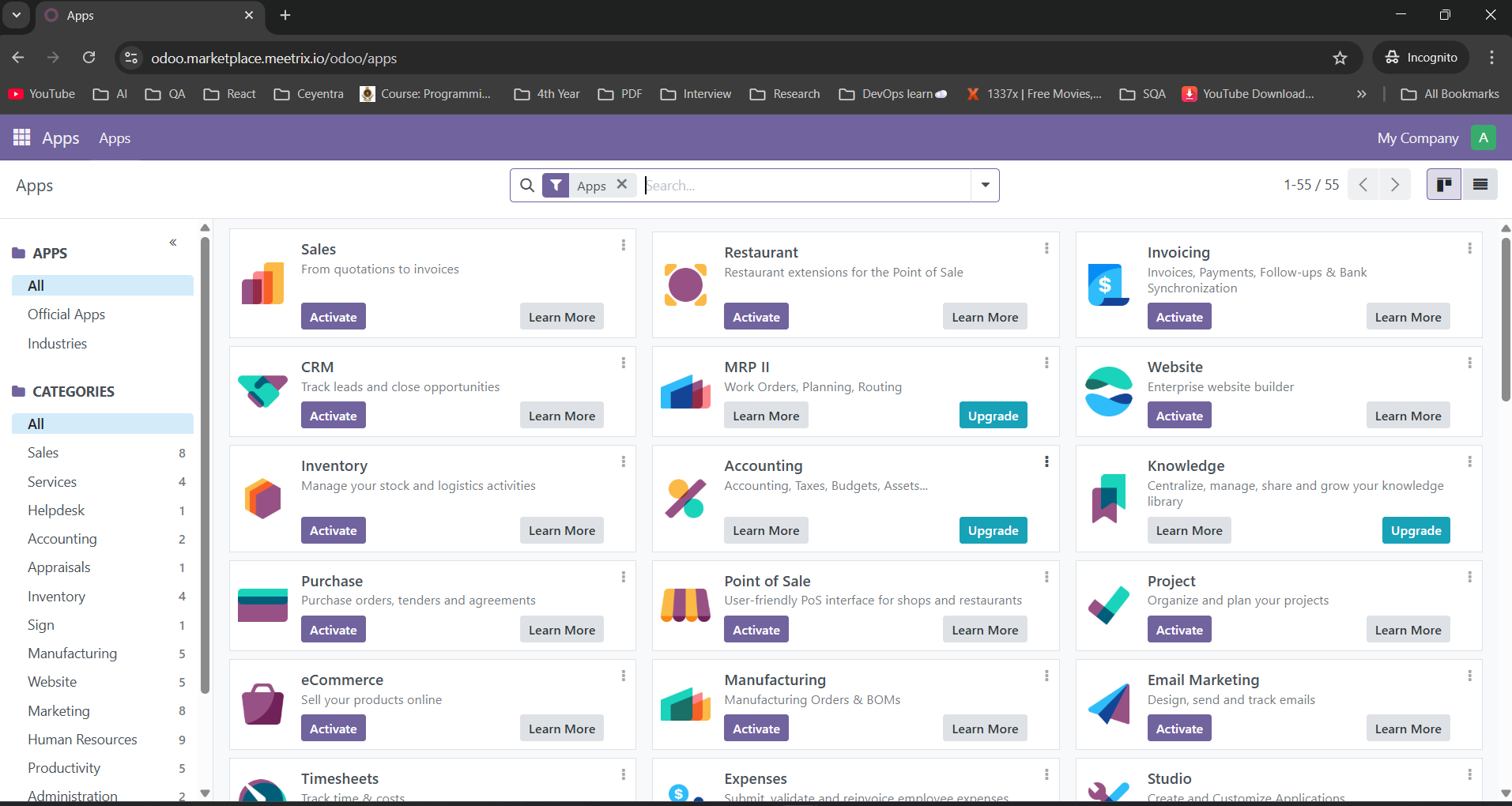Open the apps grid menu icon

pos(21,137)
